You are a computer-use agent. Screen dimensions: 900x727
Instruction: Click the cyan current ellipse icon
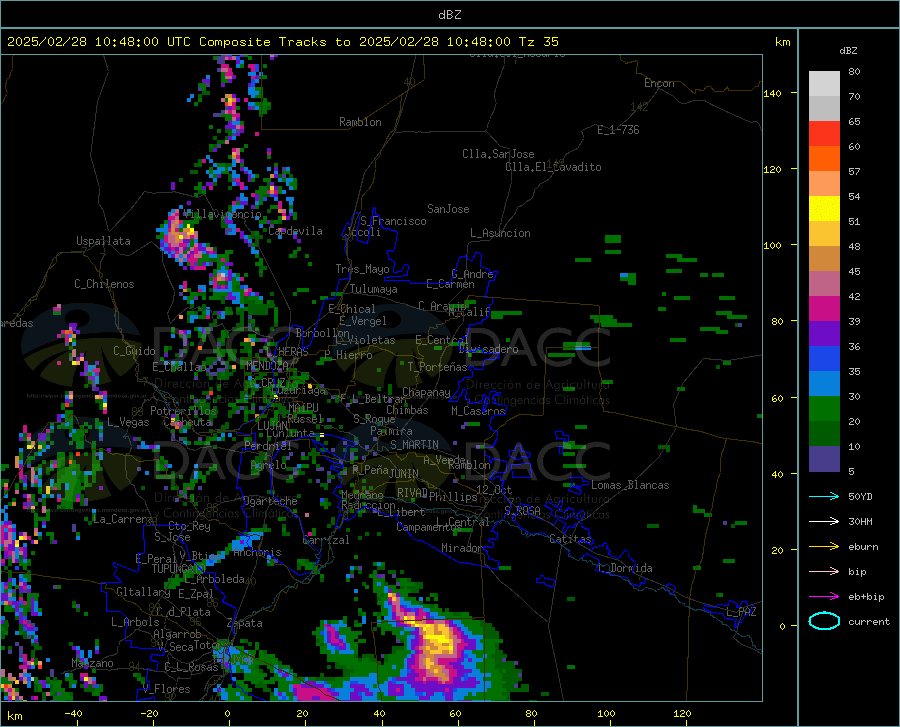click(824, 621)
